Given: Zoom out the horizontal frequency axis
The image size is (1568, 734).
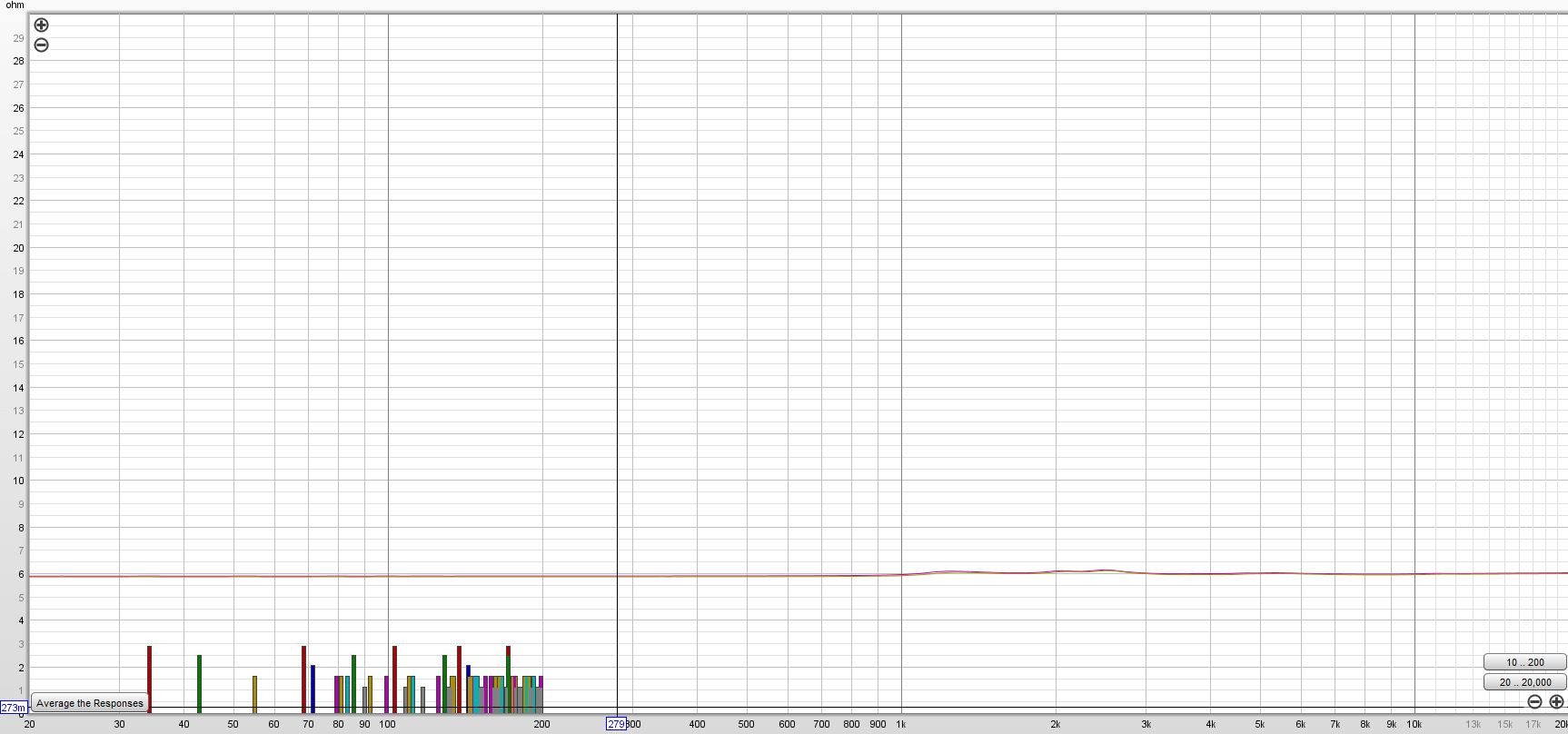Looking at the screenshot, I should [x=1534, y=701].
